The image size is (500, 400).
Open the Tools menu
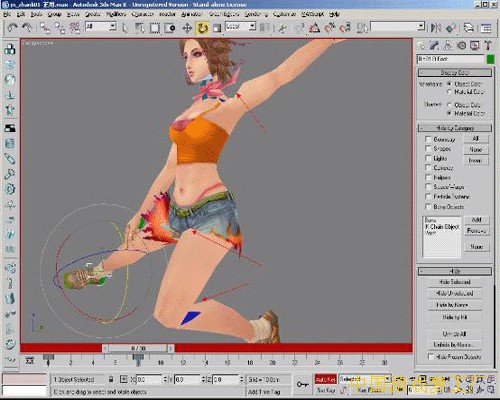[x=36, y=14]
